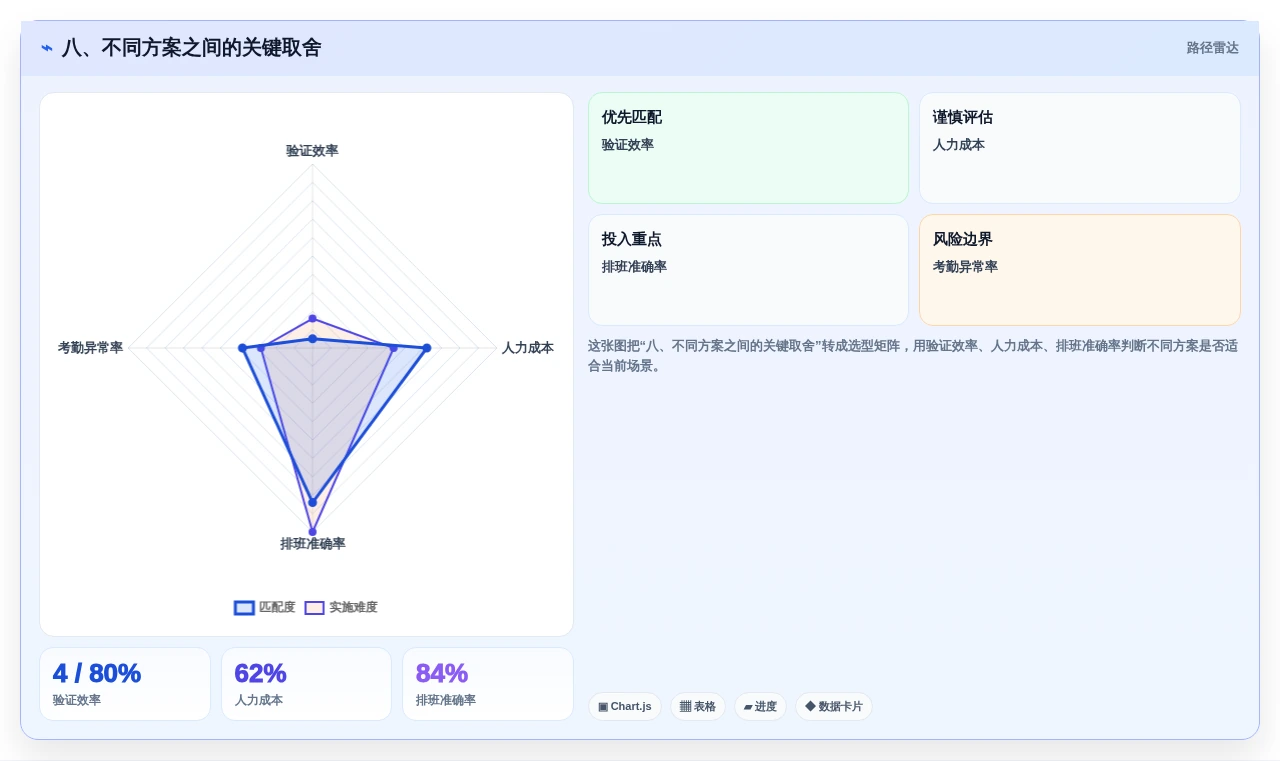This screenshot has width=1280, height=761.
Task: Click the 数据卡片 tag
Action: tap(834, 706)
